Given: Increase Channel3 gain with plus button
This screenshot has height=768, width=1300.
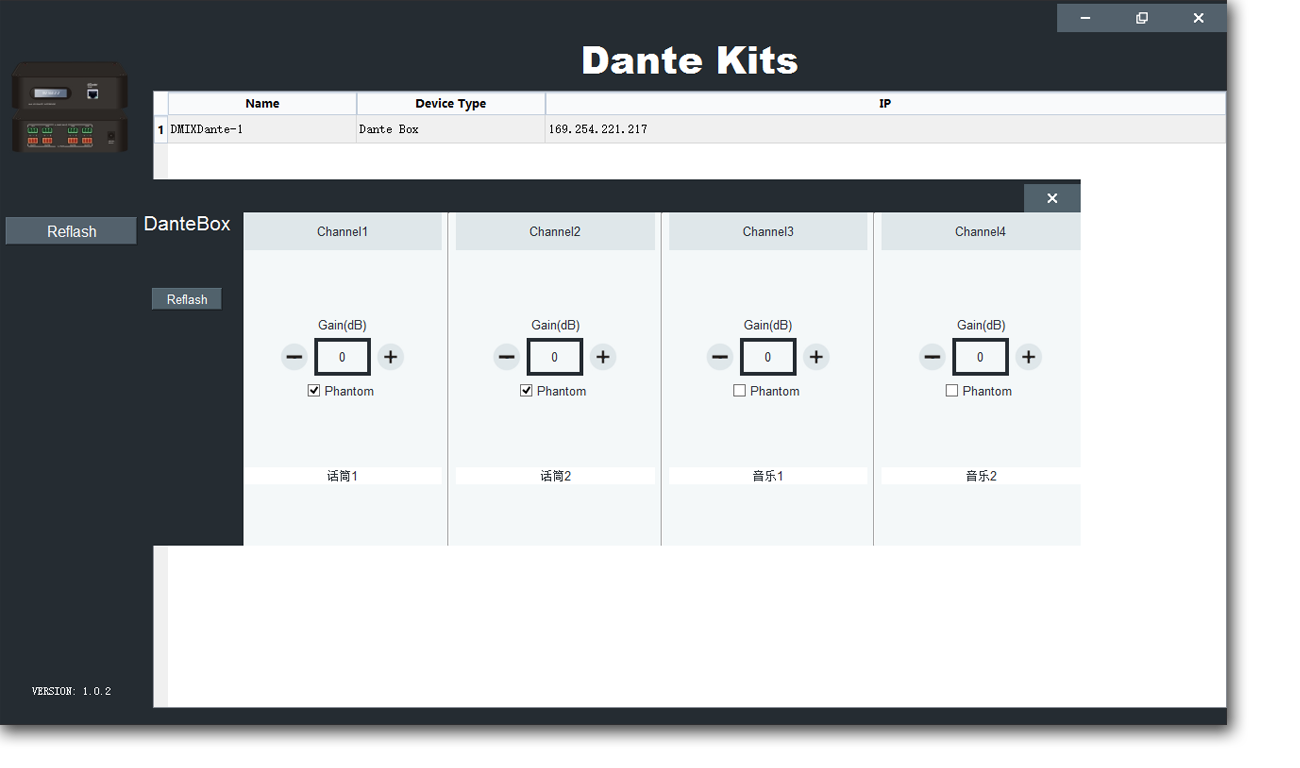Looking at the screenshot, I should pyautogui.click(x=816, y=357).
